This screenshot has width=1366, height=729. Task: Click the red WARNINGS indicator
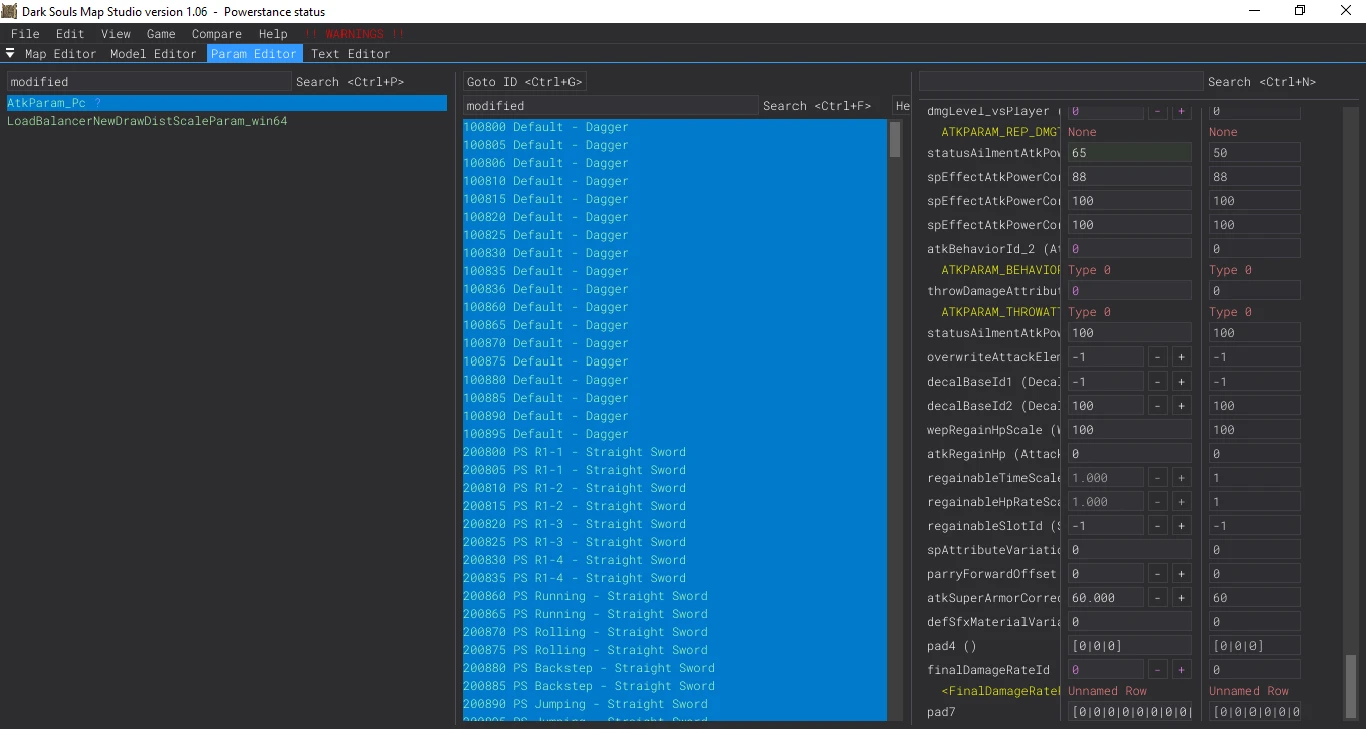point(355,34)
